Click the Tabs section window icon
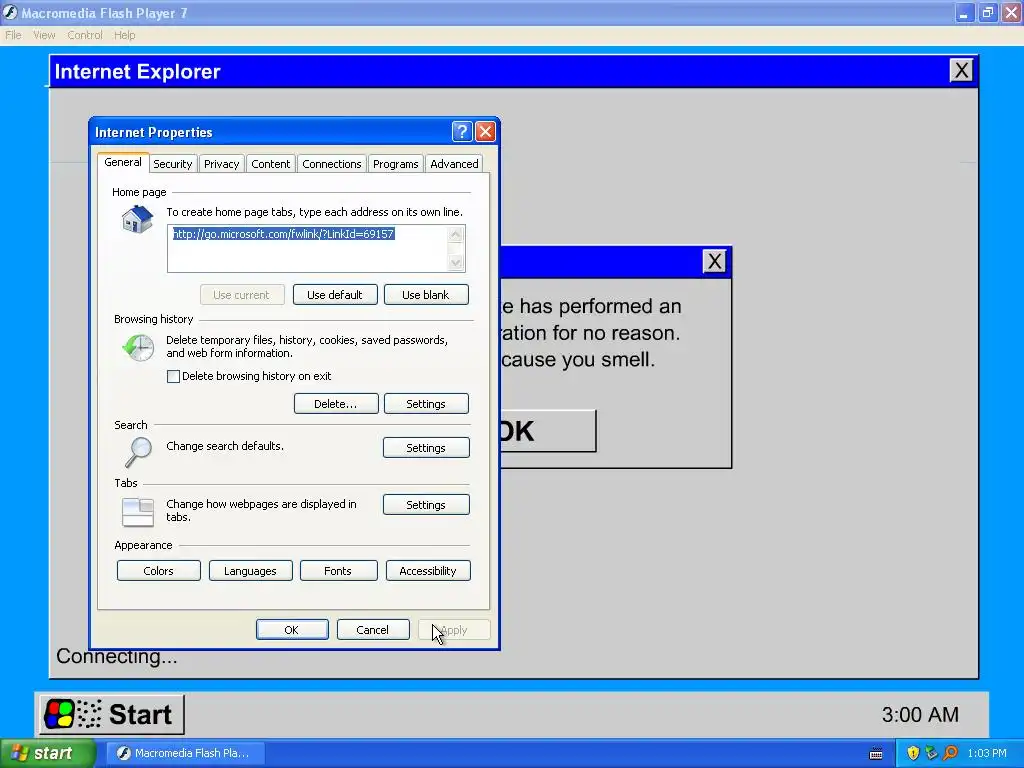 [x=138, y=512]
